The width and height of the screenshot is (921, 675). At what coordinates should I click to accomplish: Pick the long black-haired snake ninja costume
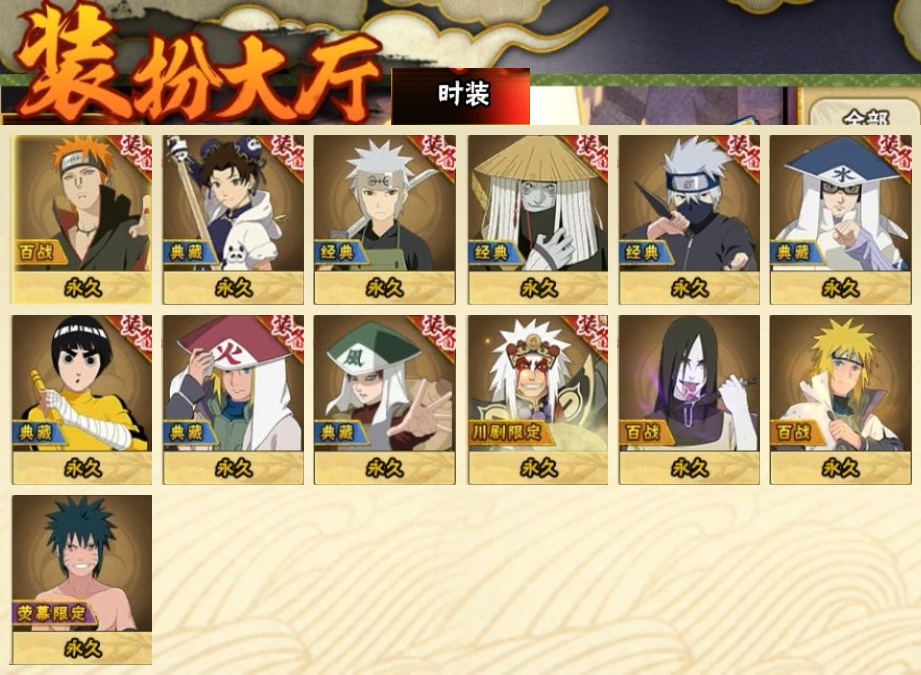tap(689, 399)
